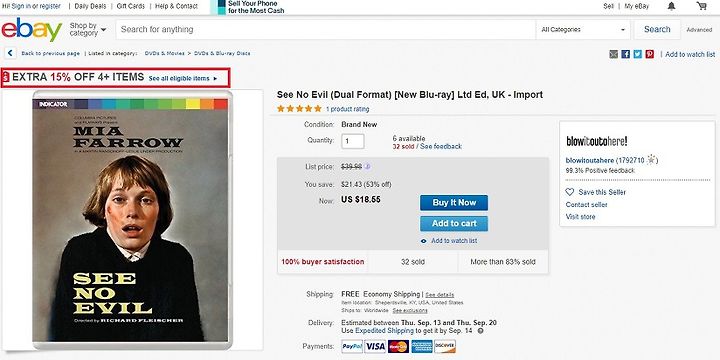
Task: Click the eBay logo
Action: tap(32, 29)
